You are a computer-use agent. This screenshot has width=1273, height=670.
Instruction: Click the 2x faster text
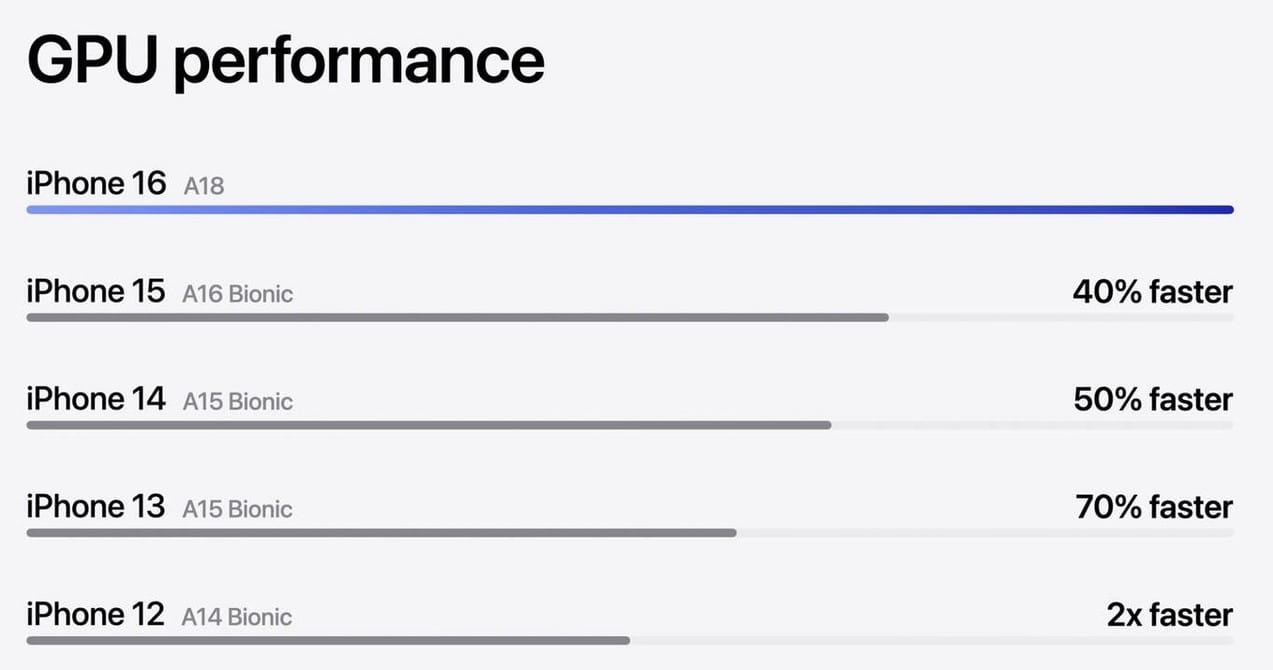1169,615
